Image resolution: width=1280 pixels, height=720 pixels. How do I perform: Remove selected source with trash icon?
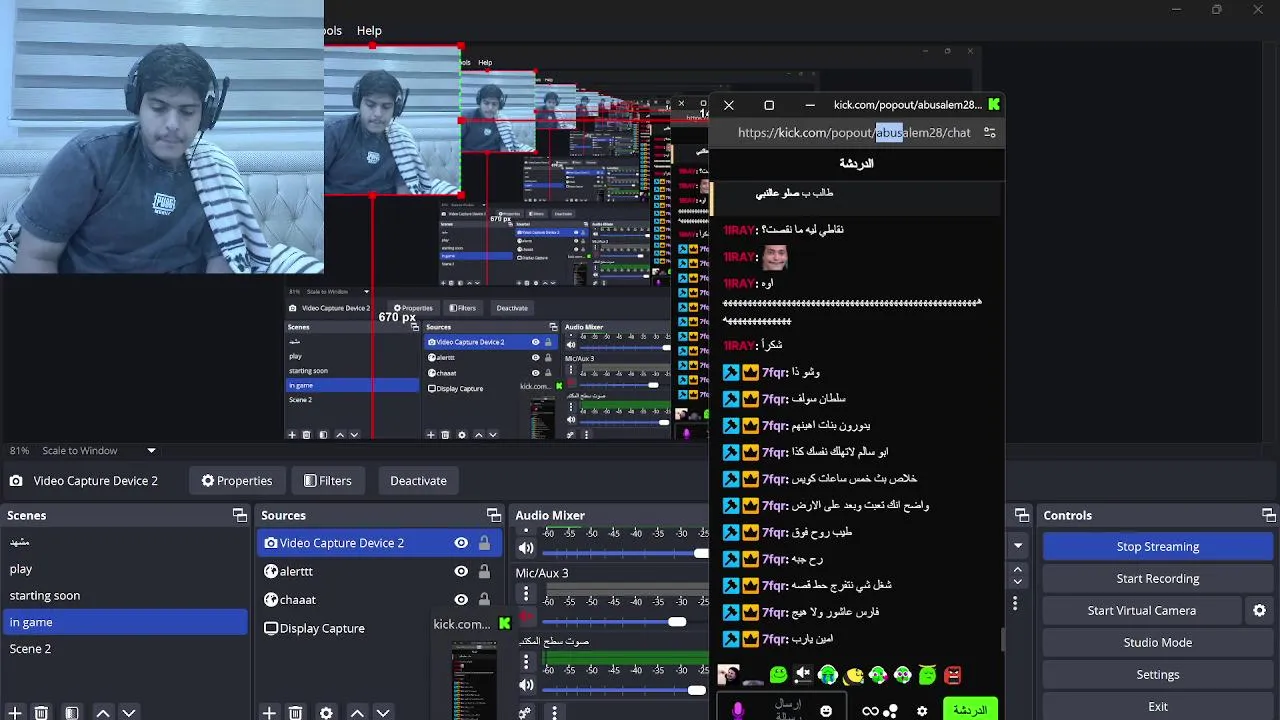click(x=296, y=713)
